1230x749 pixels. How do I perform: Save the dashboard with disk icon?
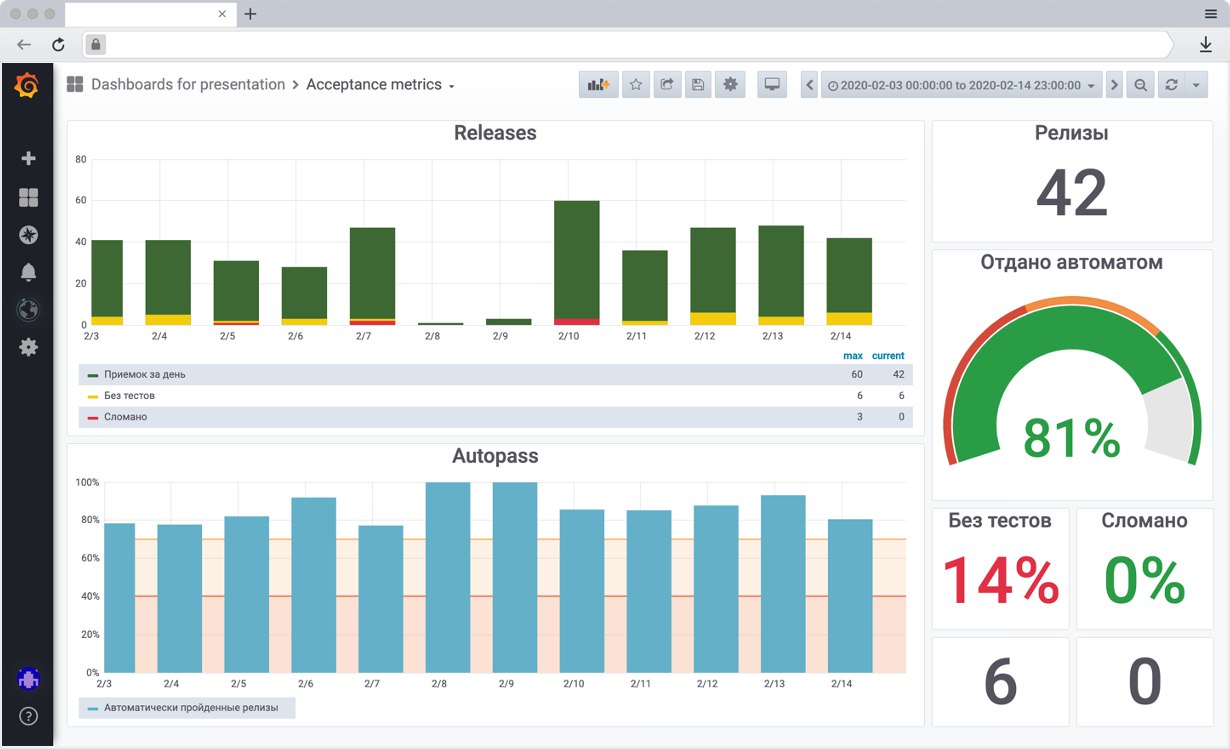click(x=698, y=85)
